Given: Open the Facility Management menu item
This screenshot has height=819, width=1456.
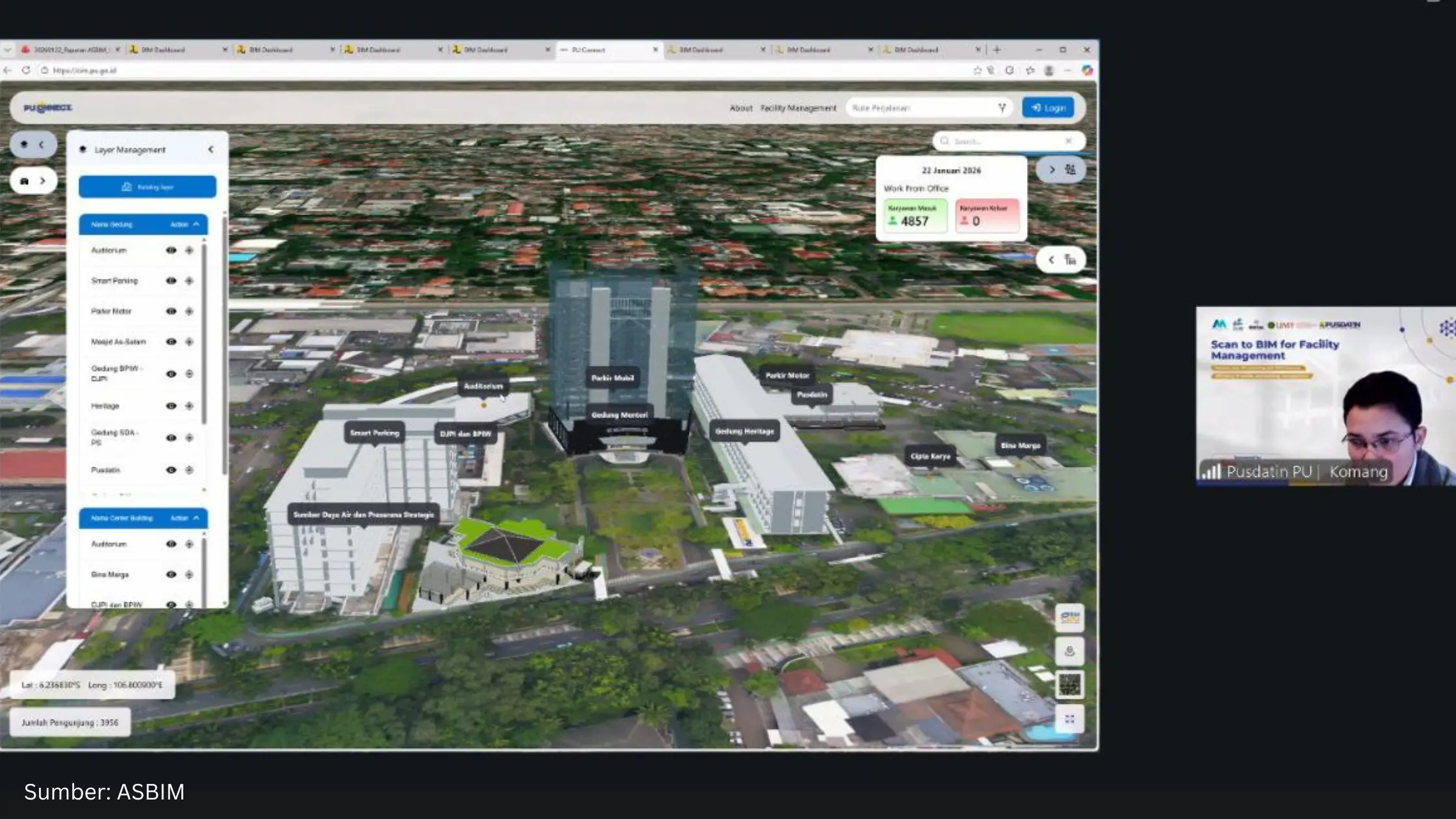Looking at the screenshot, I should pos(798,108).
